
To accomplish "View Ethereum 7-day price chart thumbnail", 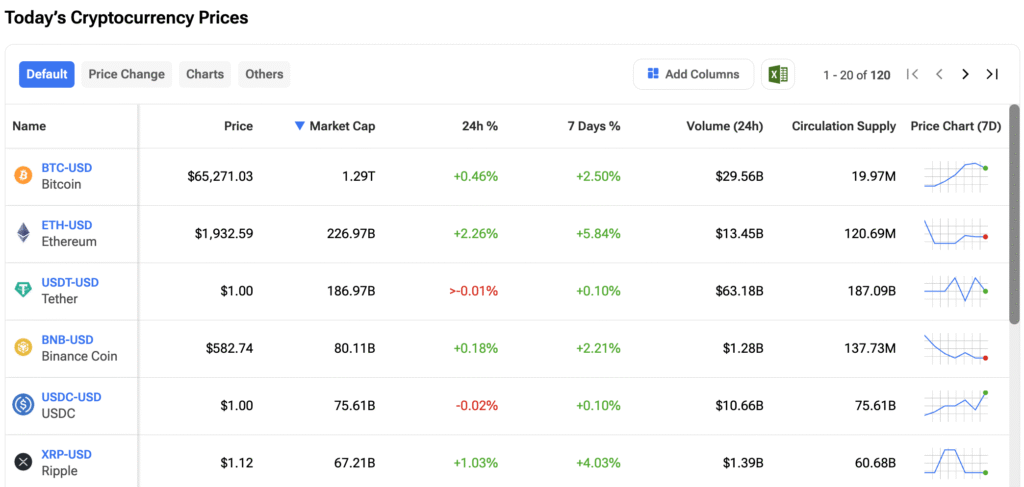I will pyautogui.click(x=956, y=233).
